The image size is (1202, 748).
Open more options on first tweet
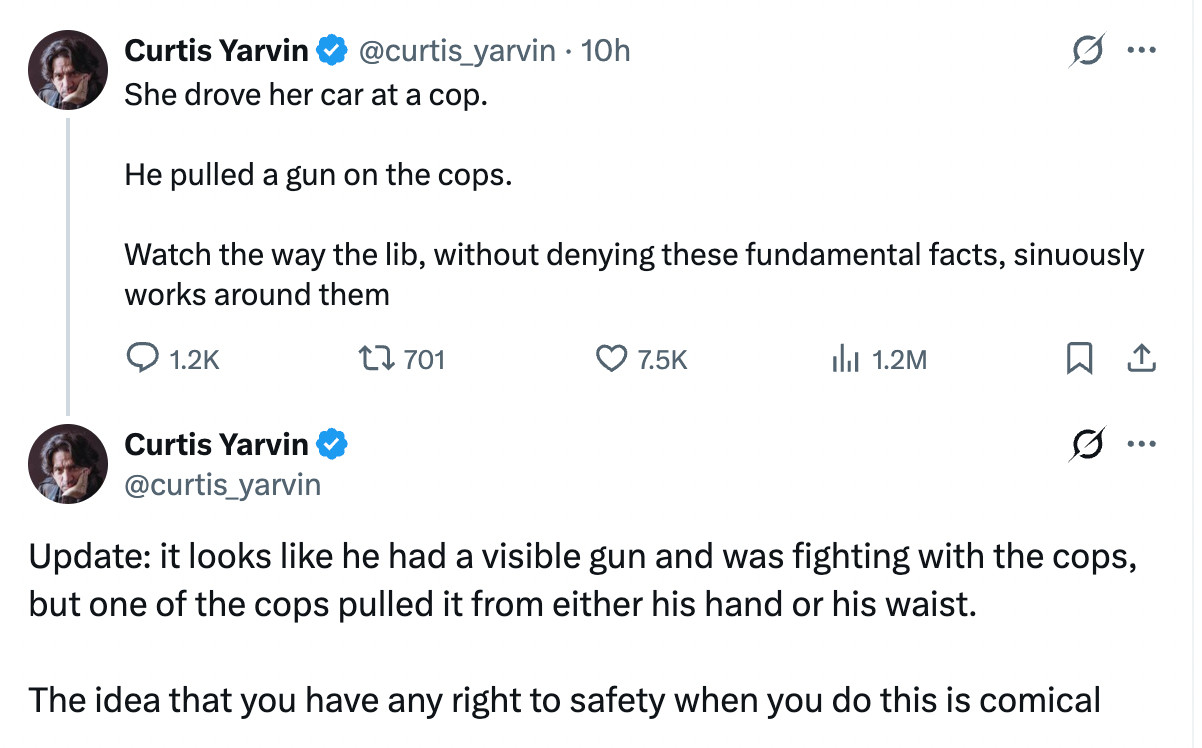[x=1141, y=50]
